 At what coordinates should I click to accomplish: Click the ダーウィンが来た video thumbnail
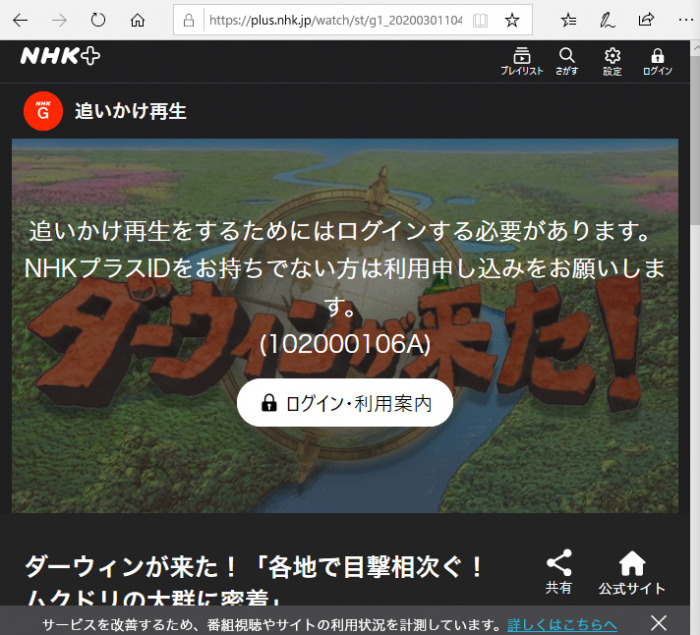click(345, 326)
